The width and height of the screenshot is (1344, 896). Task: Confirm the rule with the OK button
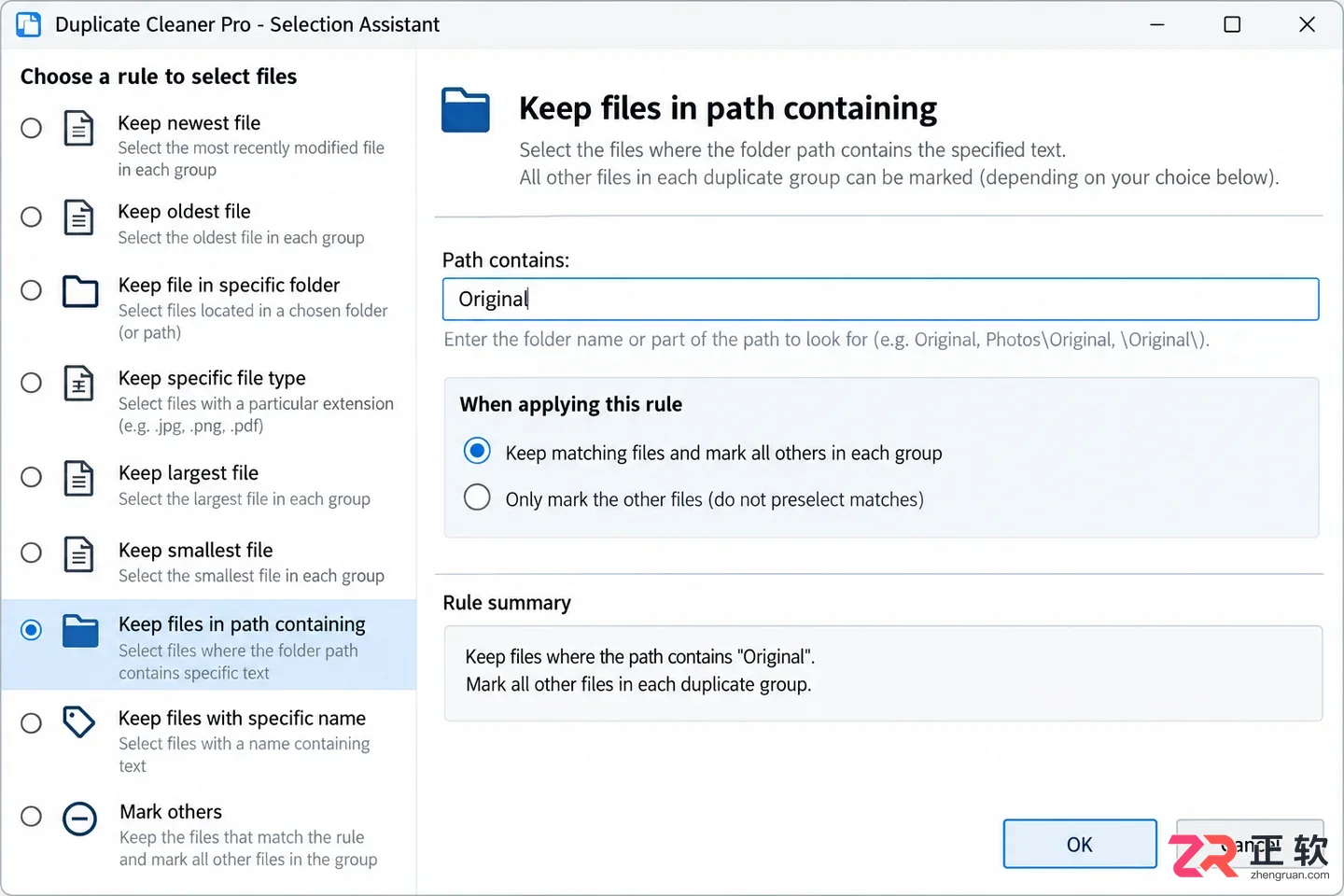[1080, 844]
